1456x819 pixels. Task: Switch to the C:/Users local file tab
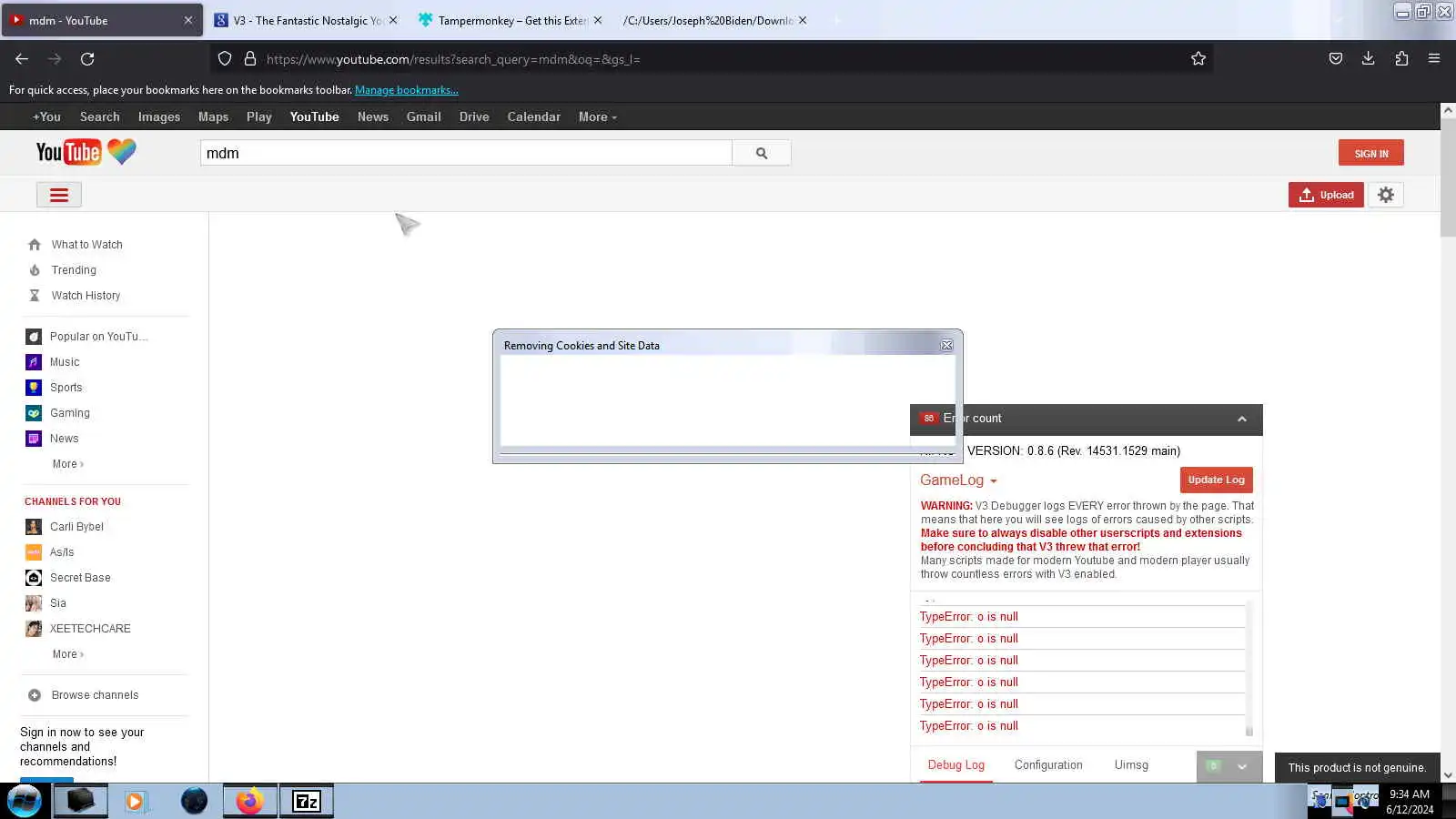[715, 20]
